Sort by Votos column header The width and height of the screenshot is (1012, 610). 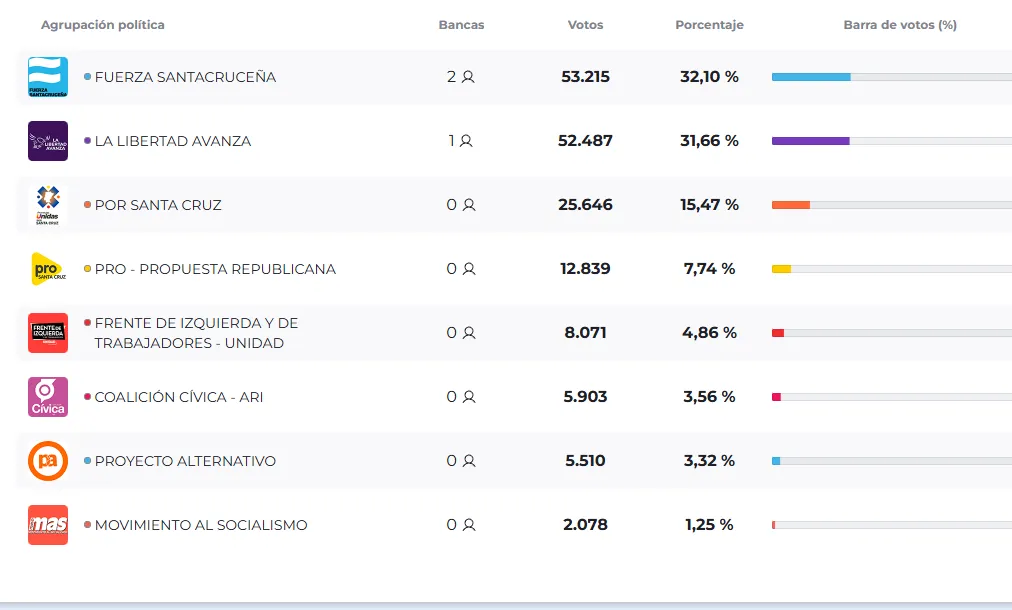pos(585,25)
